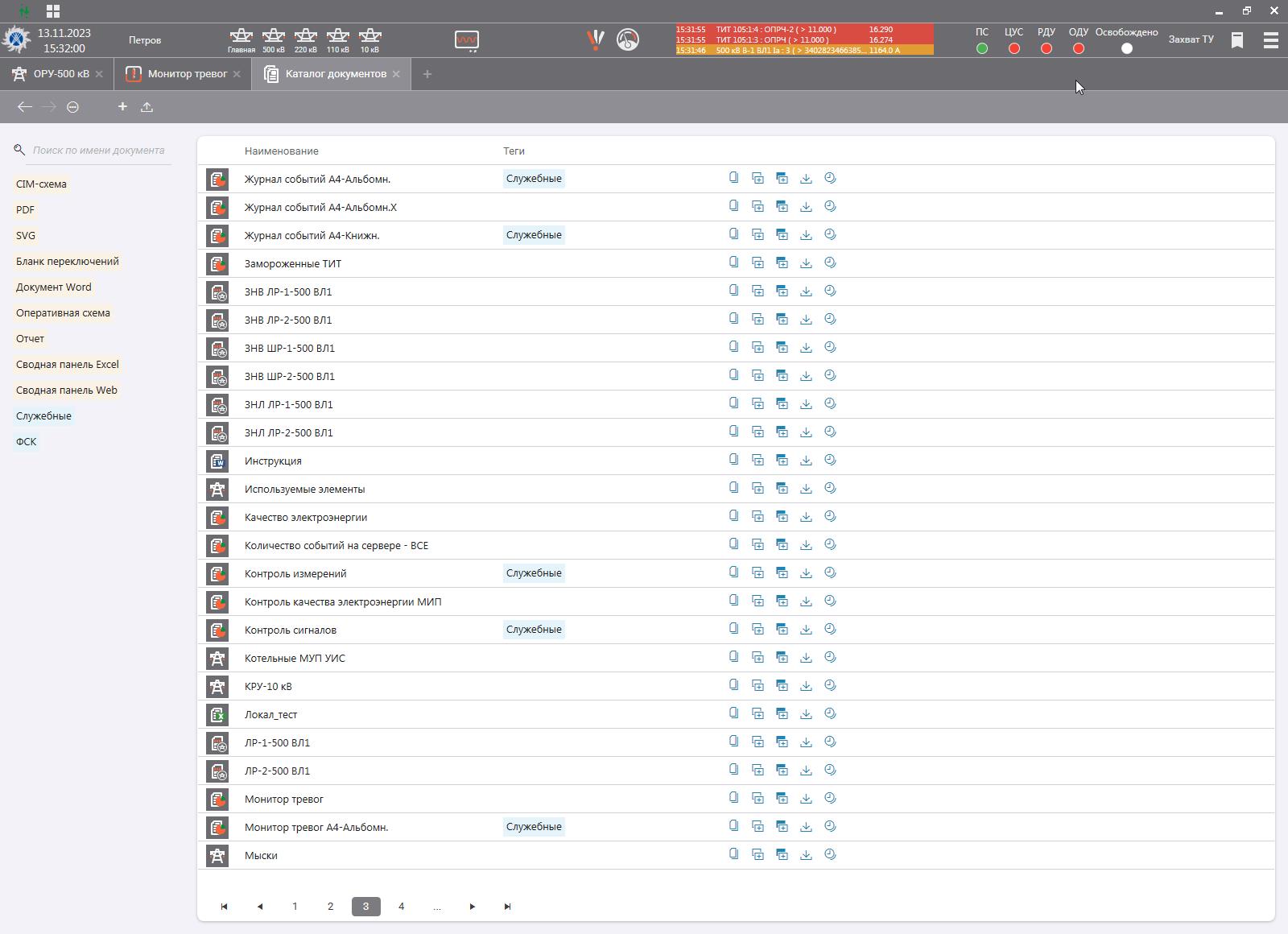Select the ПС green status indicator

[x=981, y=48]
